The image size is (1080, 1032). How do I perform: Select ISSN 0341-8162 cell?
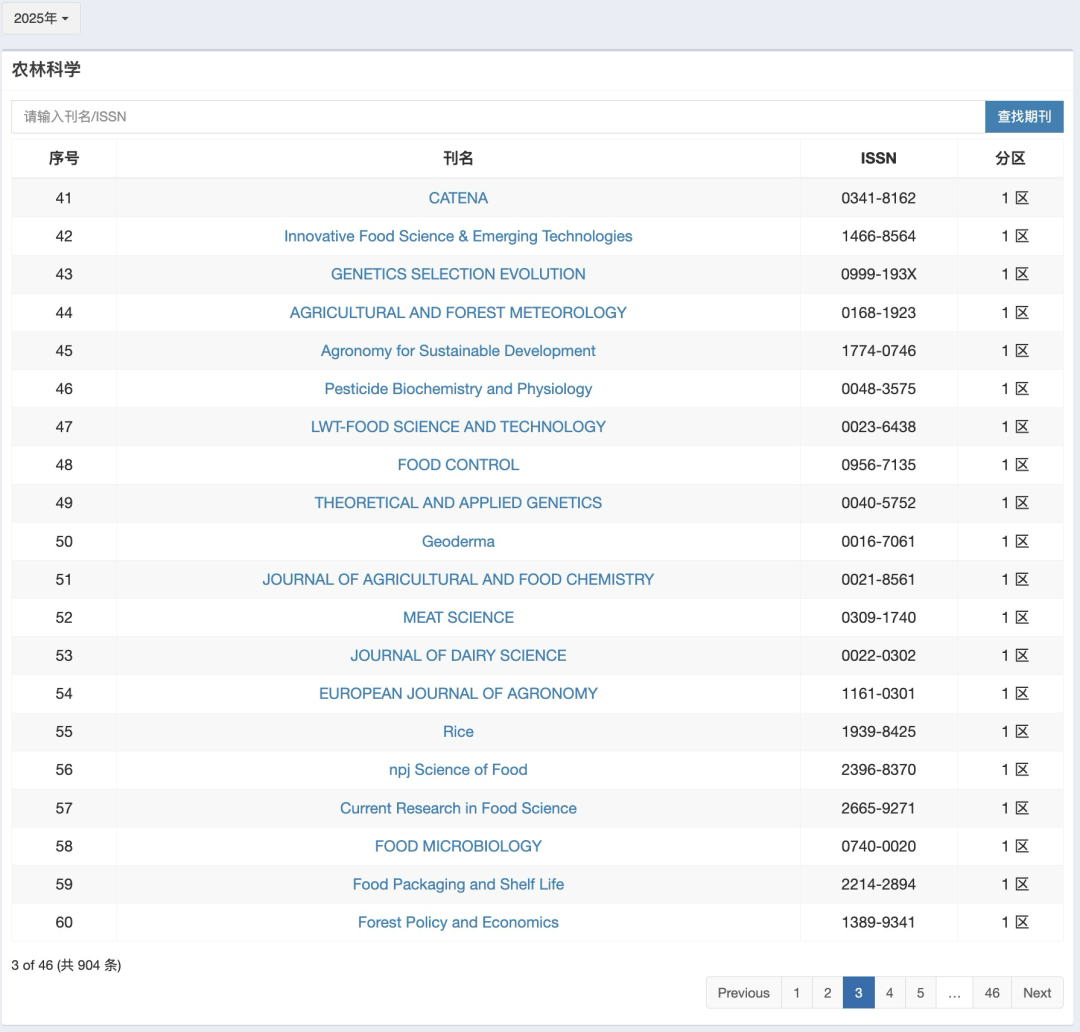pyautogui.click(x=878, y=198)
